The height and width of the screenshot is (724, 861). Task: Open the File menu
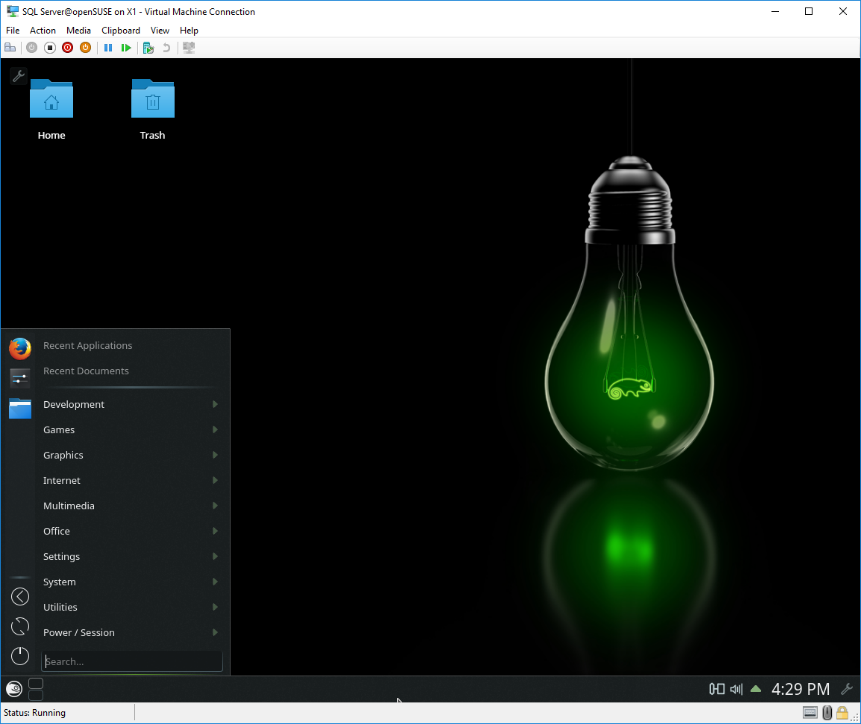coord(13,30)
